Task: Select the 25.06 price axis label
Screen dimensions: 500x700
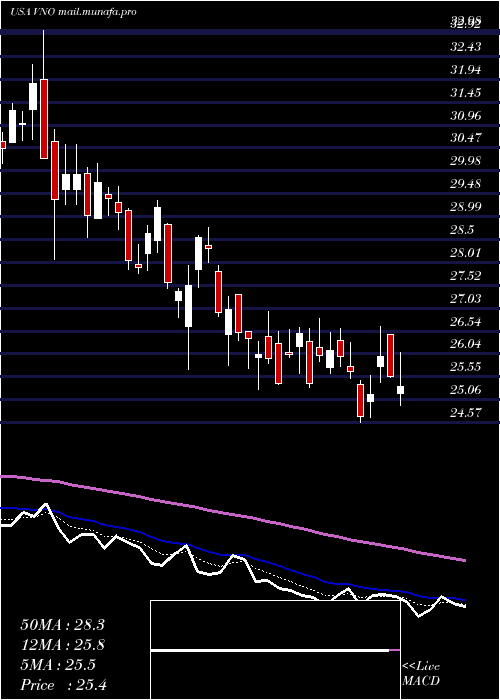Action: tap(466, 390)
